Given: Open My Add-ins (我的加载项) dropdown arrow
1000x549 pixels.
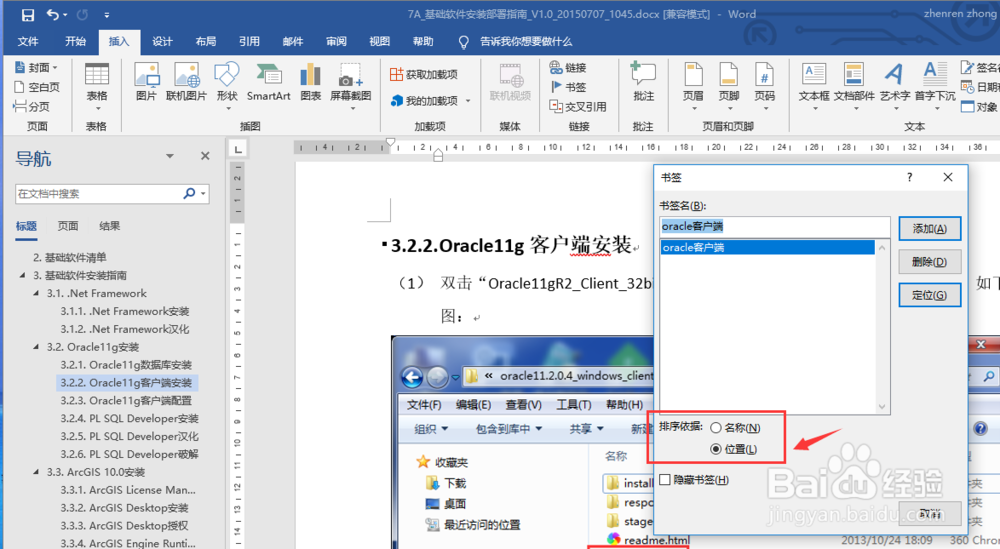Looking at the screenshot, I should pos(467,101).
